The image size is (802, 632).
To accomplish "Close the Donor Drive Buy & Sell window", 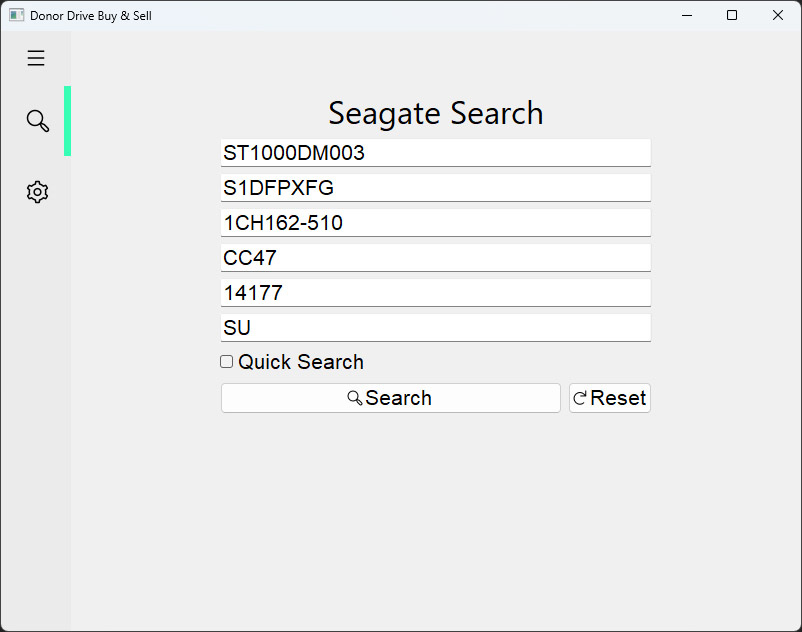I will (x=777, y=15).
